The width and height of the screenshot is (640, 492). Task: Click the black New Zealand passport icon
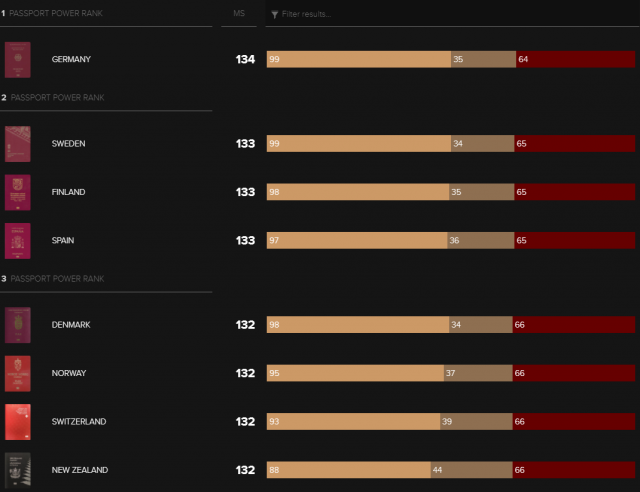point(18,470)
